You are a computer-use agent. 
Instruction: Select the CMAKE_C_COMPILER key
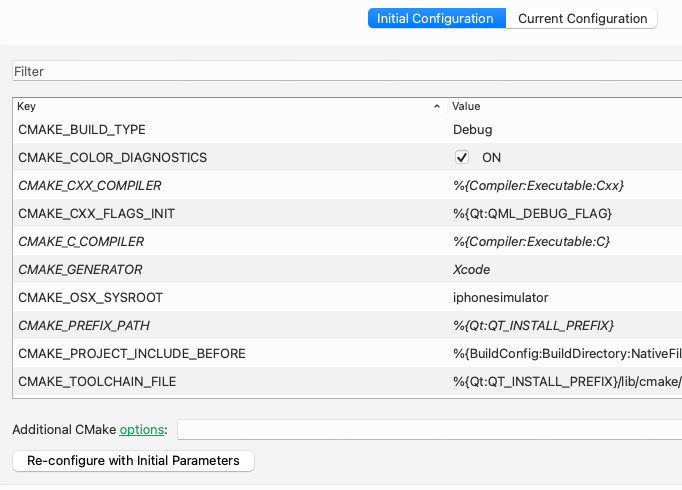click(x=81, y=242)
